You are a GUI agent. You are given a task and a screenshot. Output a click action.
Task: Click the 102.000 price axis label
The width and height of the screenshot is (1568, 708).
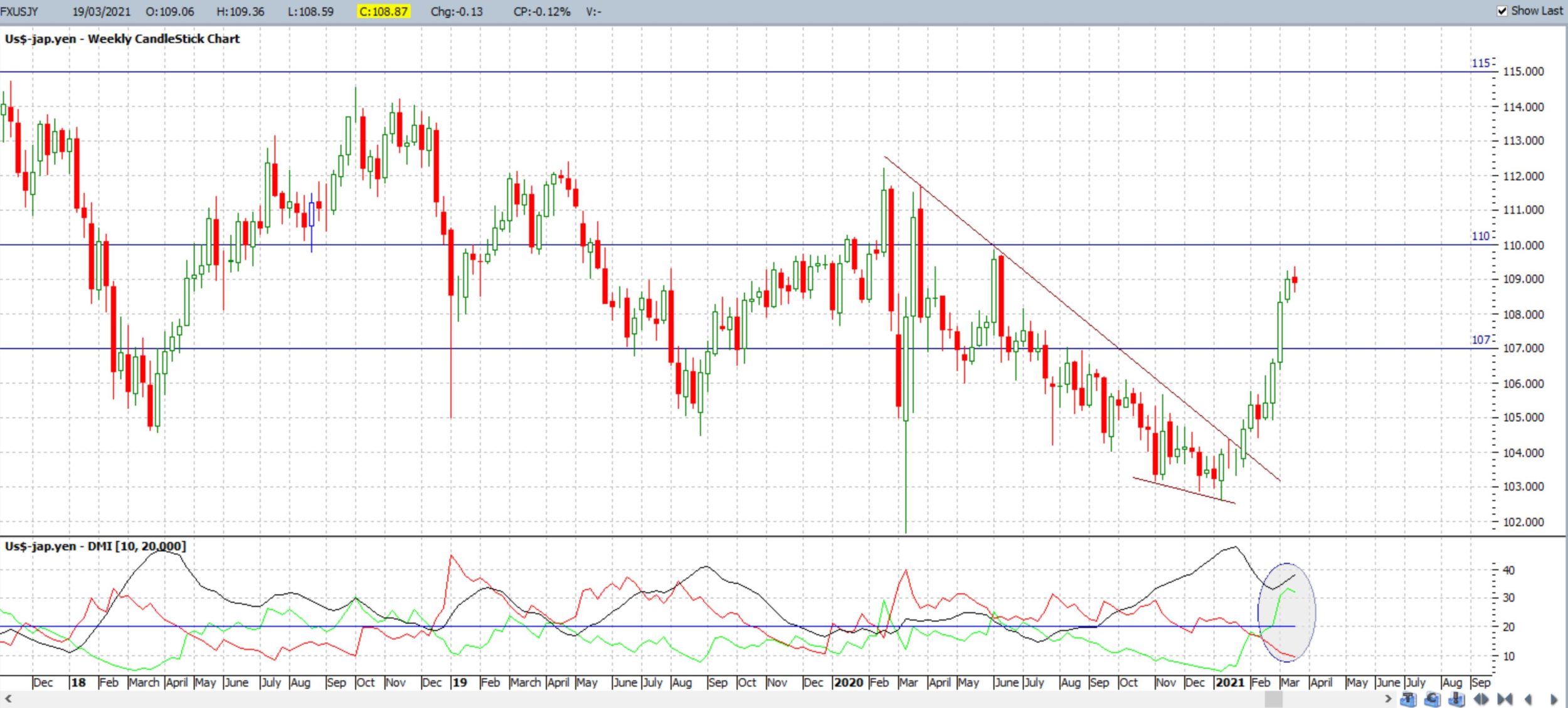tap(1523, 522)
